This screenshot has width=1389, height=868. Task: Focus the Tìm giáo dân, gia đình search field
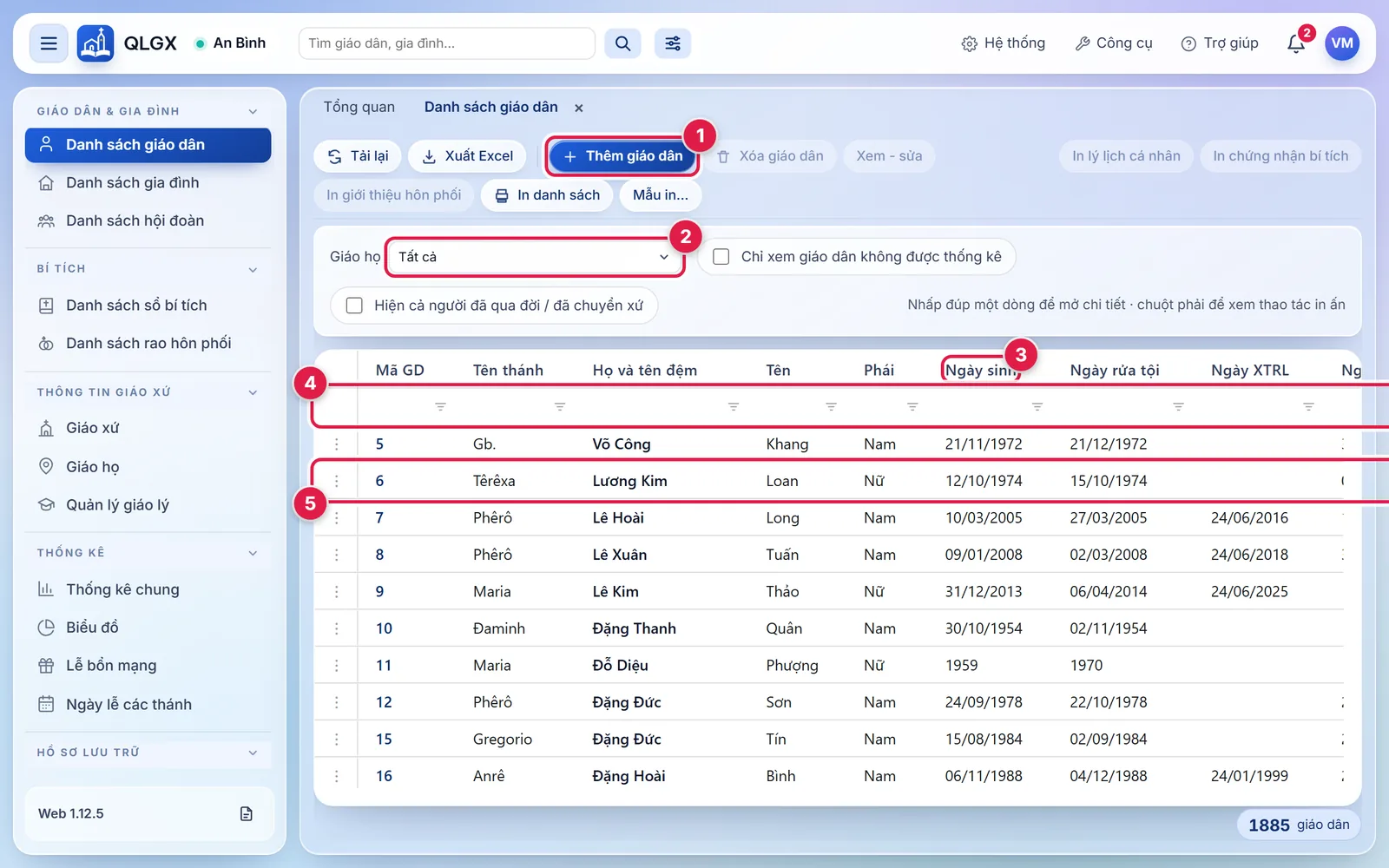[447, 43]
